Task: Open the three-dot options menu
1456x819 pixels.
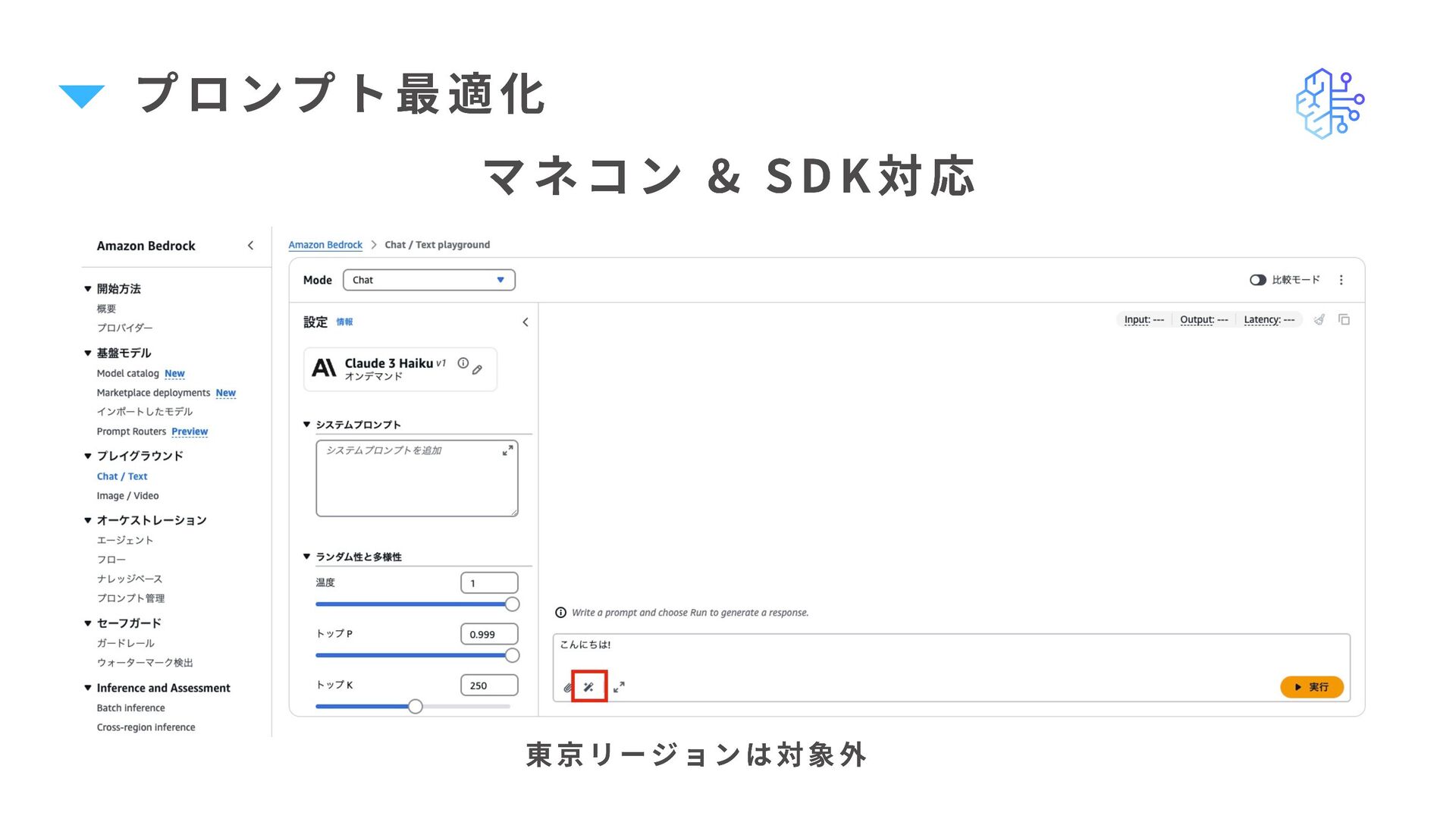Action: [x=1341, y=280]
